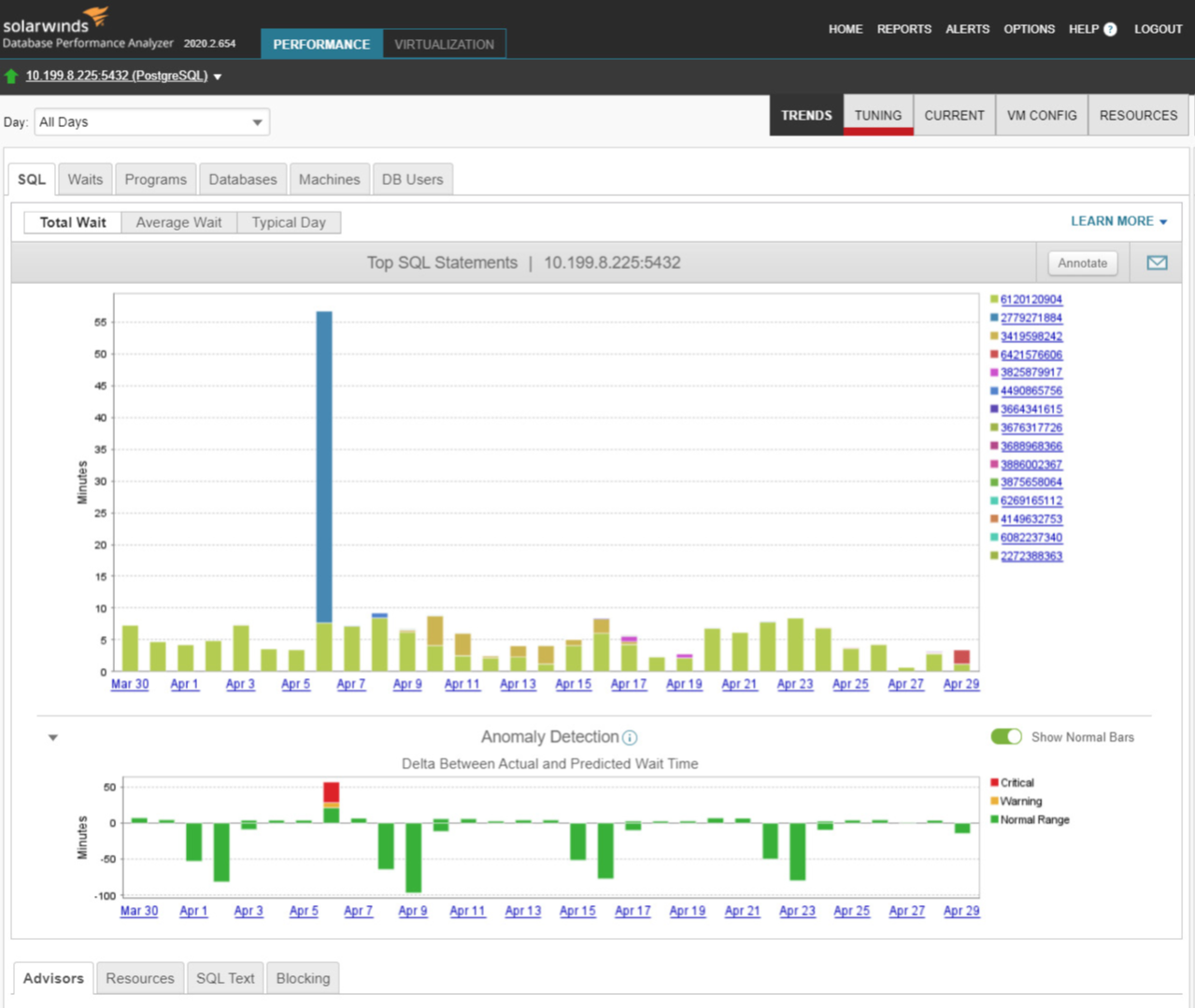Click the email envelope icon

coord(1157,263)
